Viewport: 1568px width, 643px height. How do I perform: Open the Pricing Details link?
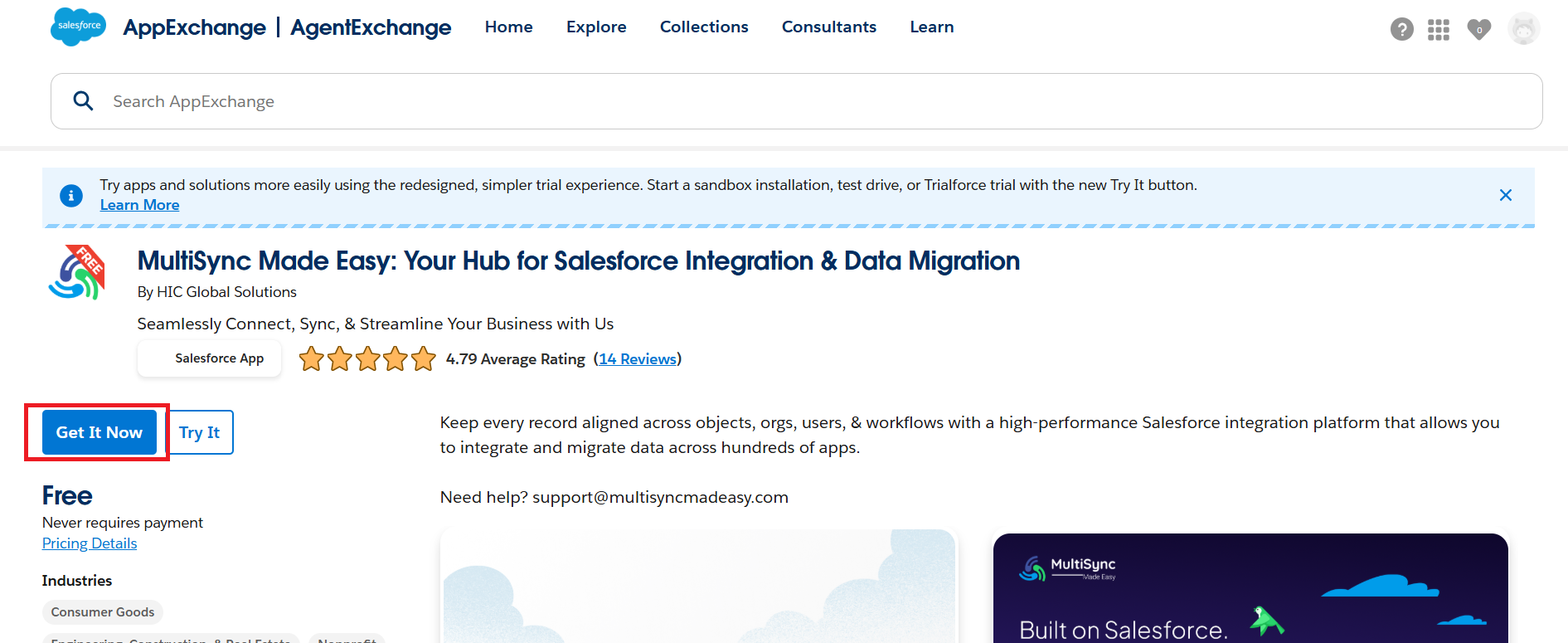tap(90, 543)
